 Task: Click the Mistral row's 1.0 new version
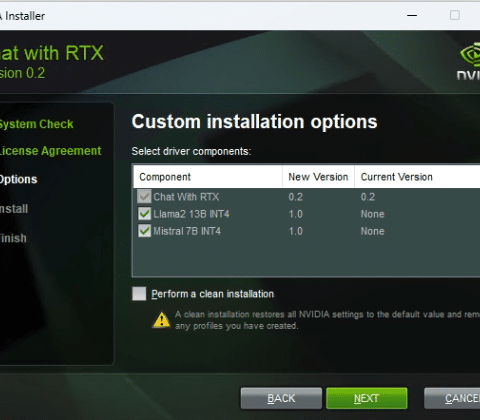pyautogui.click(x=296, y=231)
